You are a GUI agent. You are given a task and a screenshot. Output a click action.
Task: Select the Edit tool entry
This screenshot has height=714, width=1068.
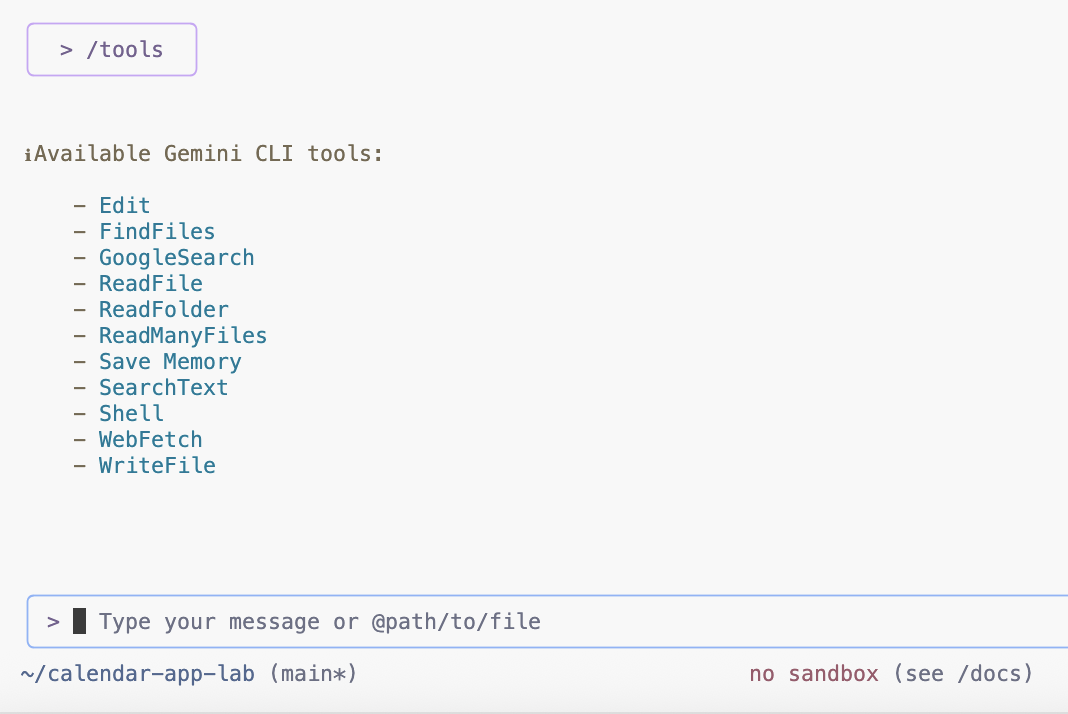pyautogui.click(x=124, y=206)
